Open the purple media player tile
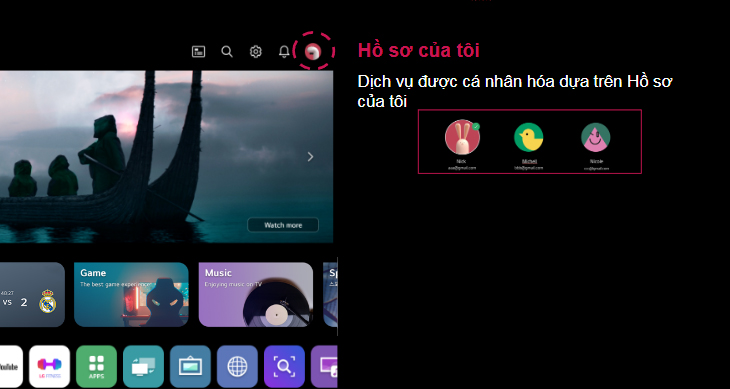Screen dimensions: 730x389 pyautogui.click(x=324, y=367)
